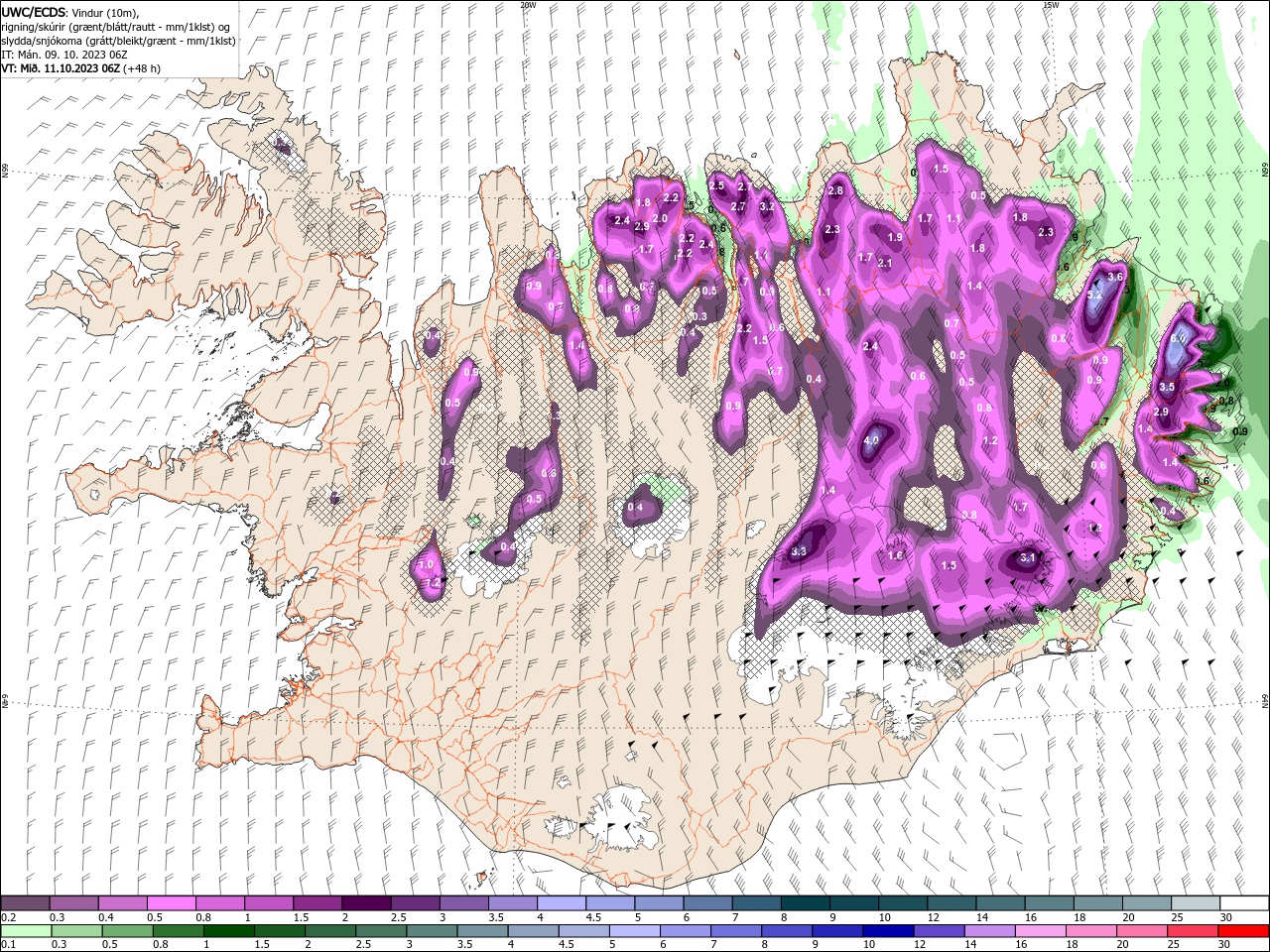Click the 3.1 value in the southeast

[x=1028, y=557]
